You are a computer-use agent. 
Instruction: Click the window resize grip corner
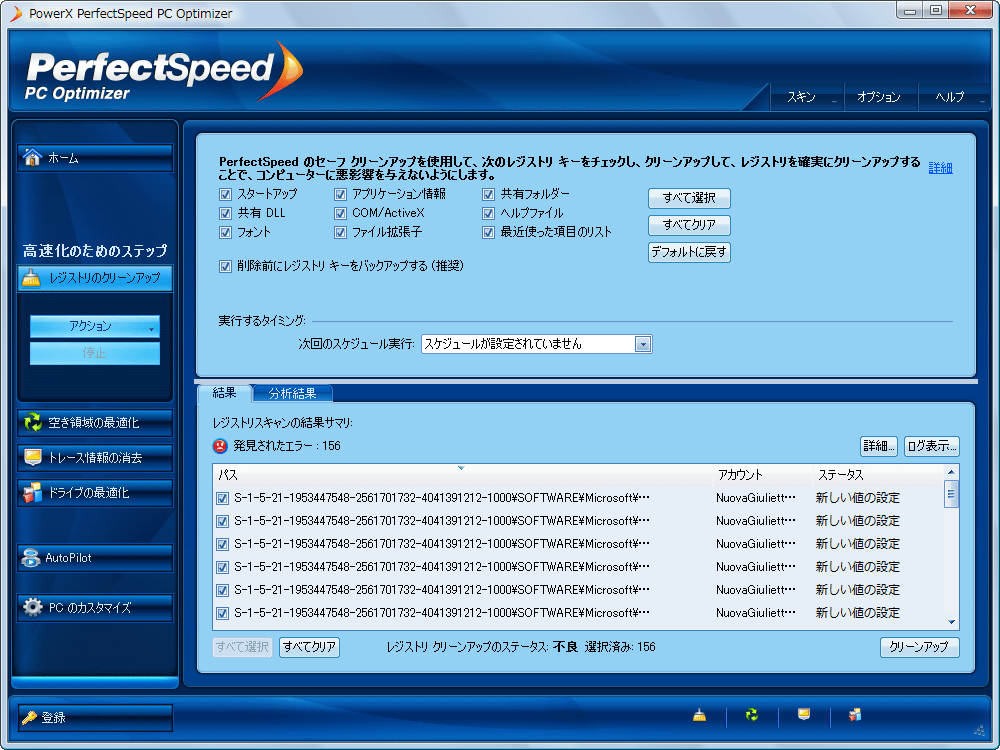pyautogui.click(x=979, y=730)
